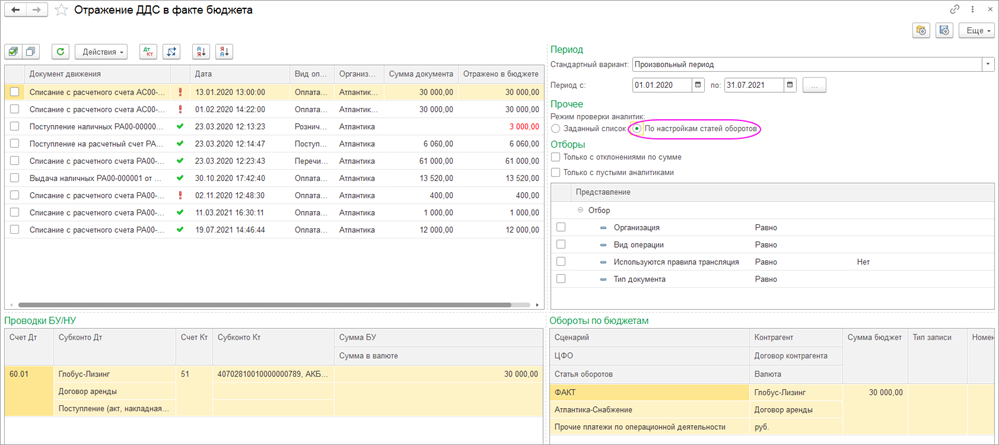
Task: Copy link to this form
Action: (x=954, y=9)
